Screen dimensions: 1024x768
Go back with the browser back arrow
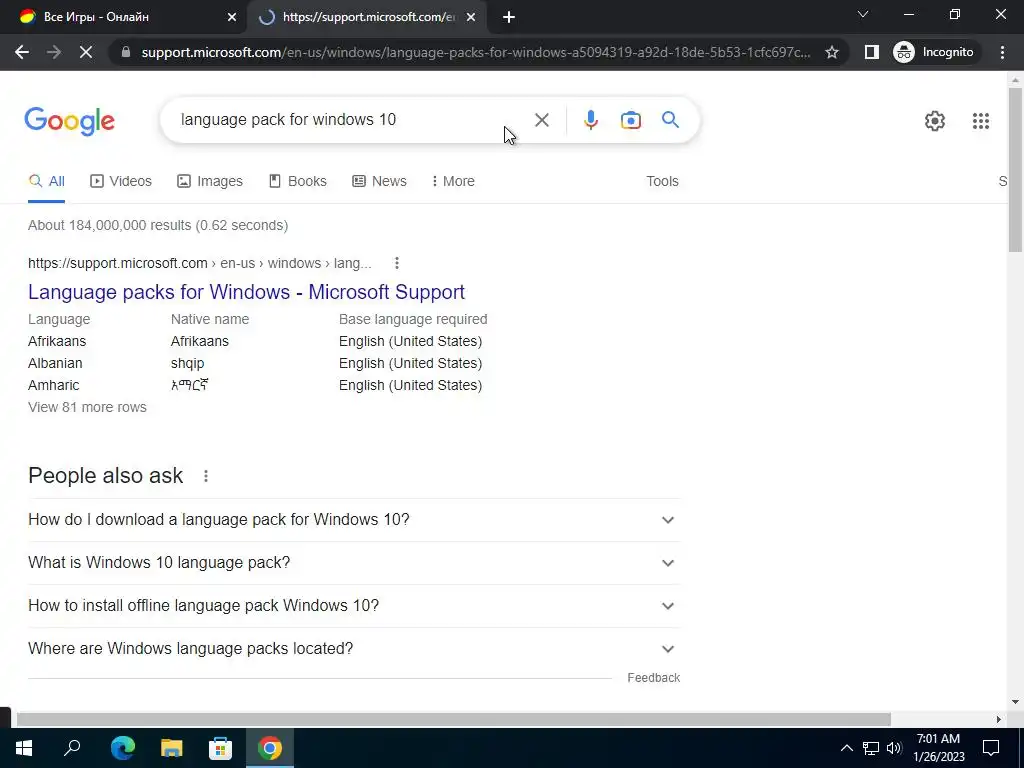click(x=22, y=52)
